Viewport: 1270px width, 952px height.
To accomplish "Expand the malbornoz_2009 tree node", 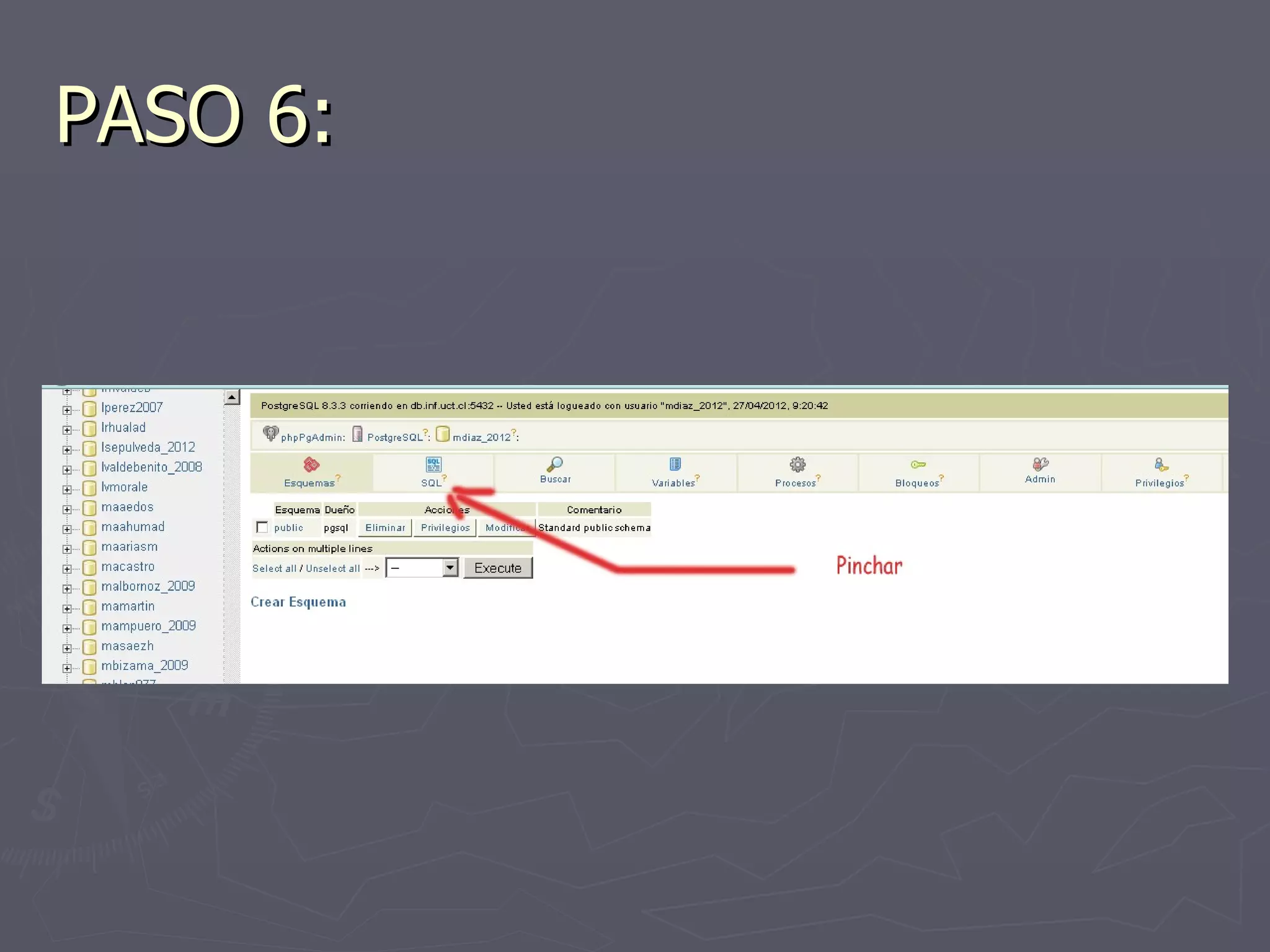I will (66, 589).
